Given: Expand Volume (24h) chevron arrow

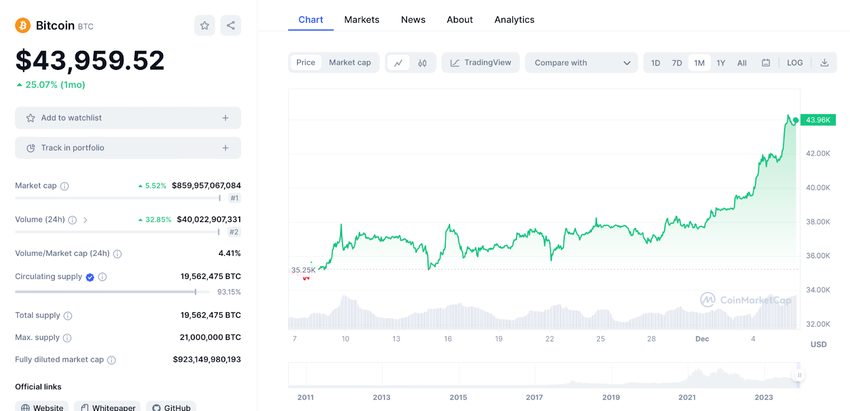Looking at the screenshot, I should 85,220.
